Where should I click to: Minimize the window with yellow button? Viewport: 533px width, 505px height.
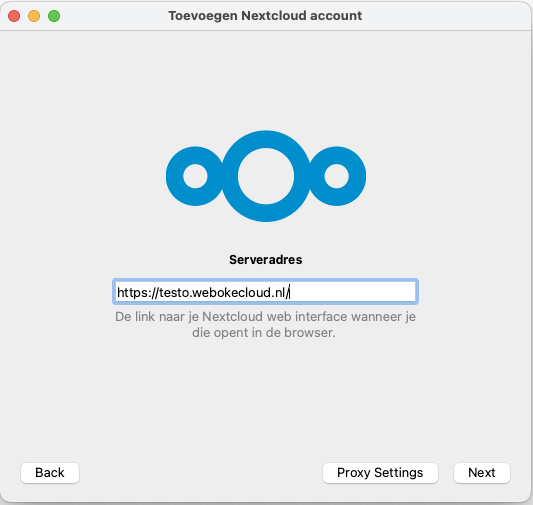click(34, 16)
